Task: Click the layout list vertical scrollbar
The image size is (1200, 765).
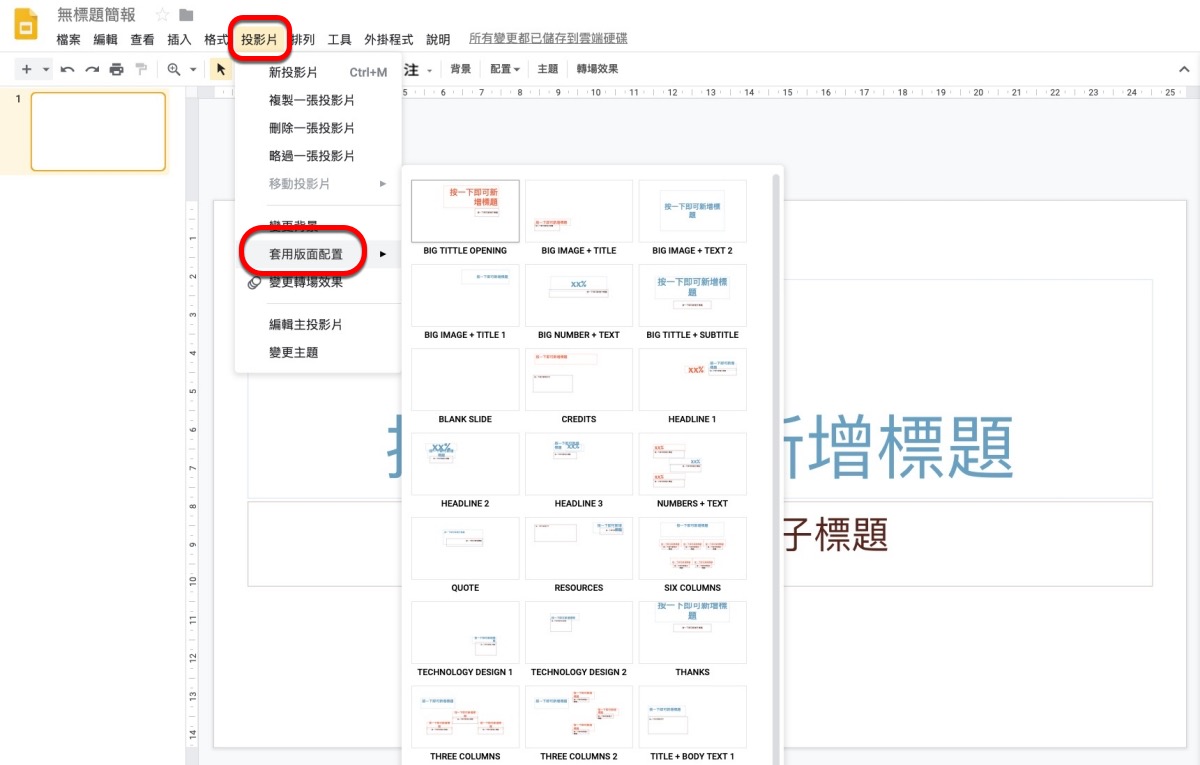Action: pos(775,468)
